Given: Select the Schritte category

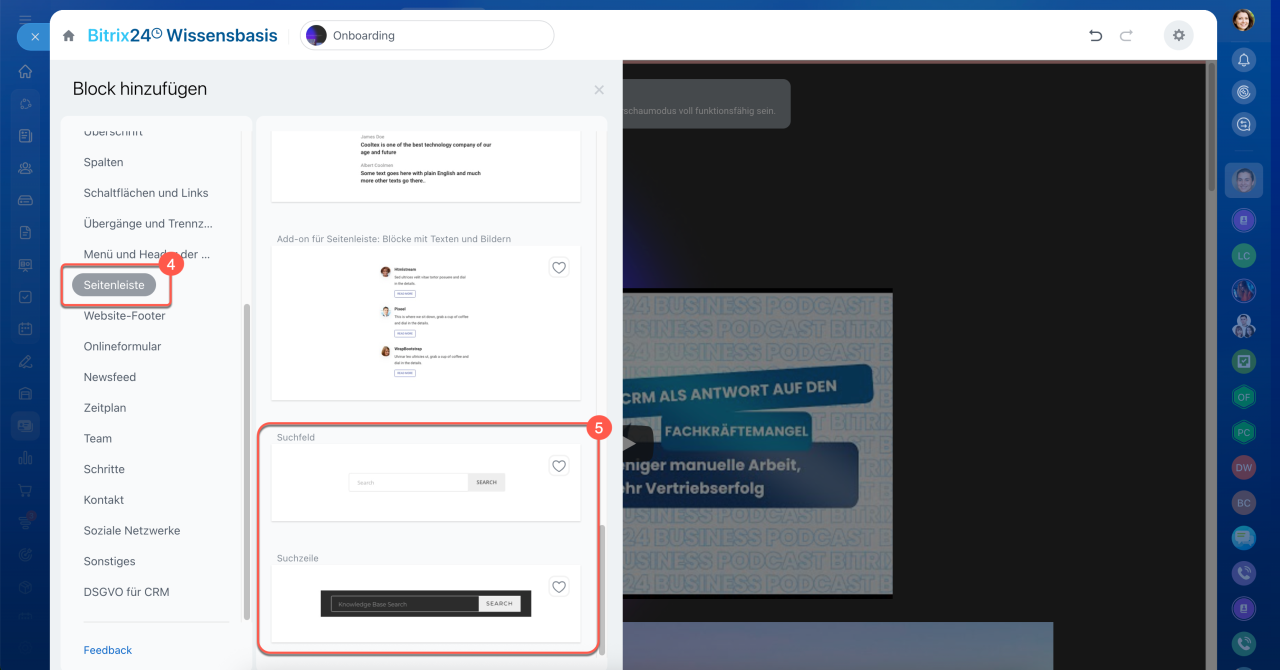Looking at the screenshot, I should 104,469.
